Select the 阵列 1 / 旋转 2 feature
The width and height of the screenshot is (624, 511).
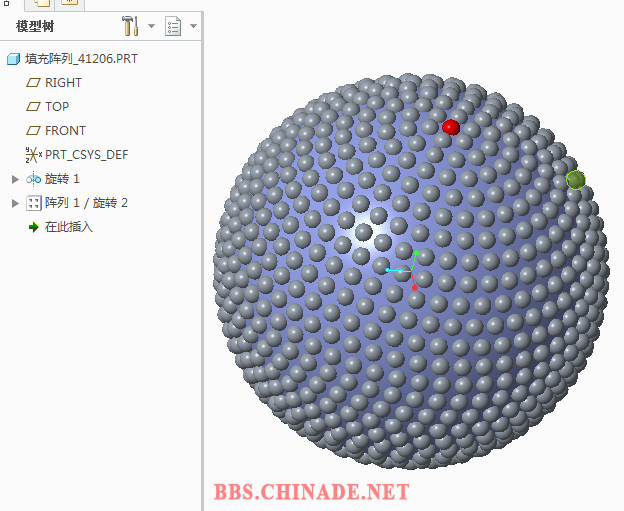click(86, 203)
